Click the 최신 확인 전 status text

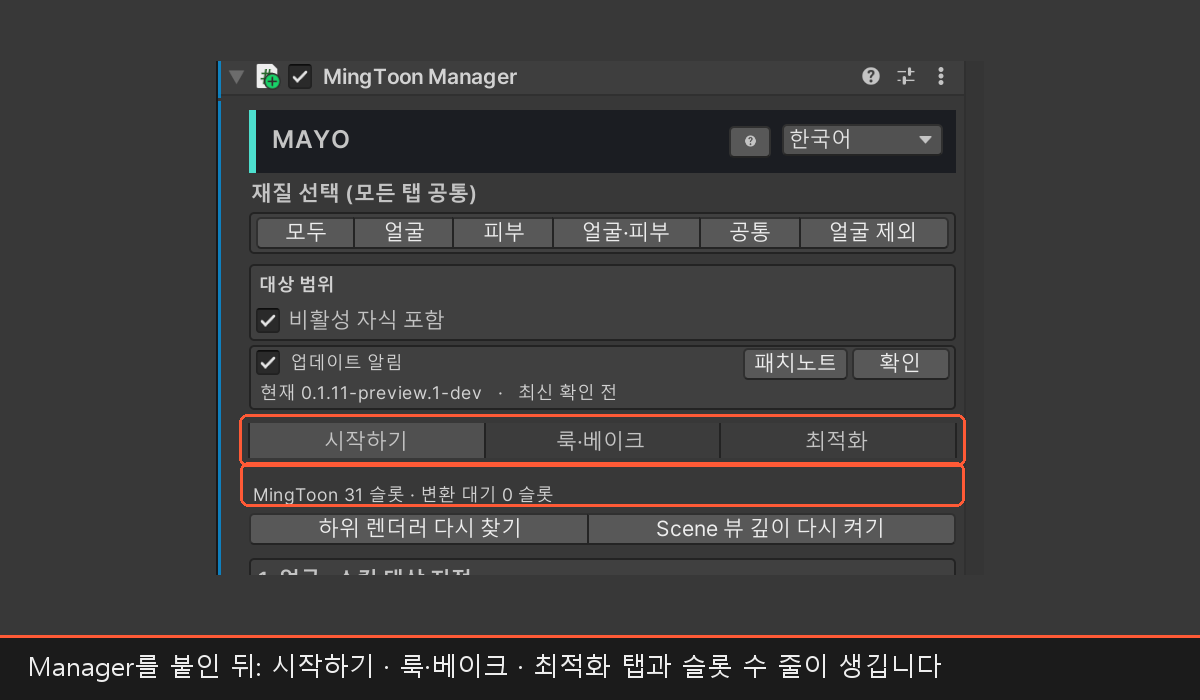567,393
